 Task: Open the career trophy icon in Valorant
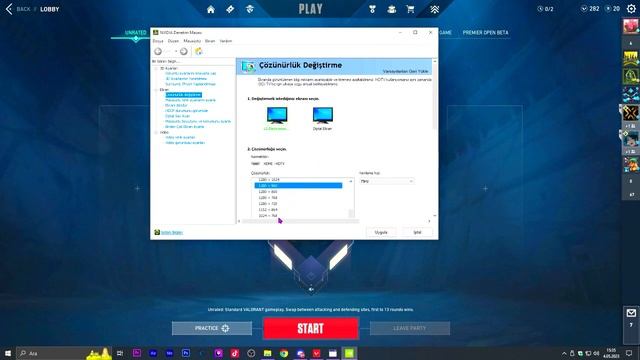click(x=372, y=9)
